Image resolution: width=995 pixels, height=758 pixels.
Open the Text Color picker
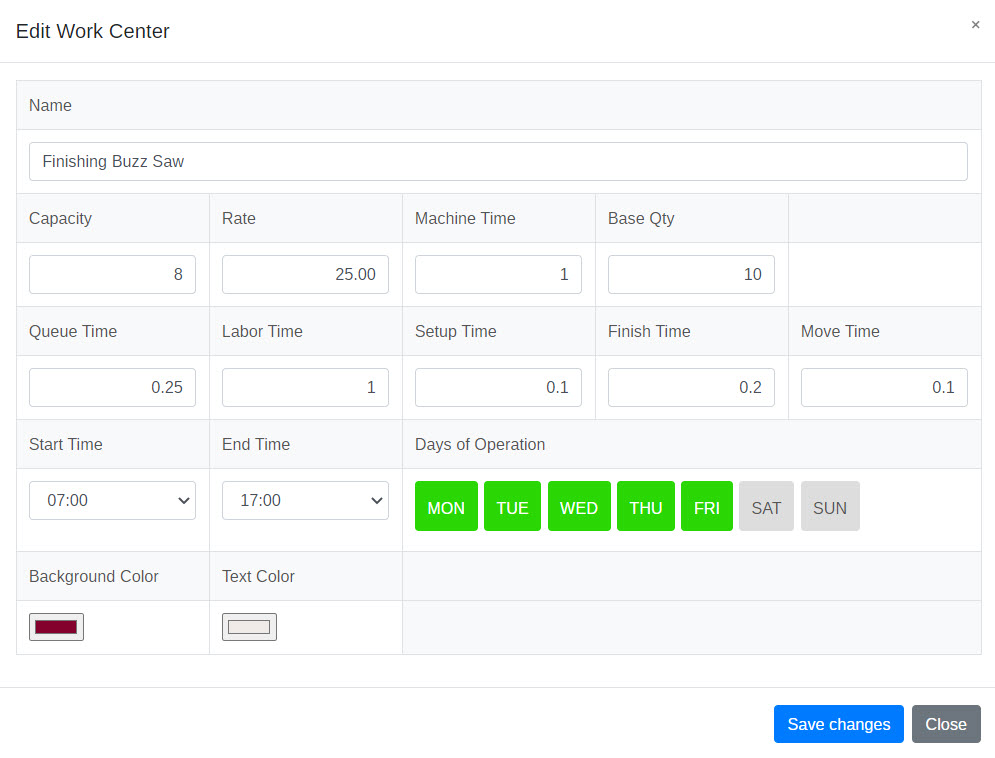[x=249, y=627]
